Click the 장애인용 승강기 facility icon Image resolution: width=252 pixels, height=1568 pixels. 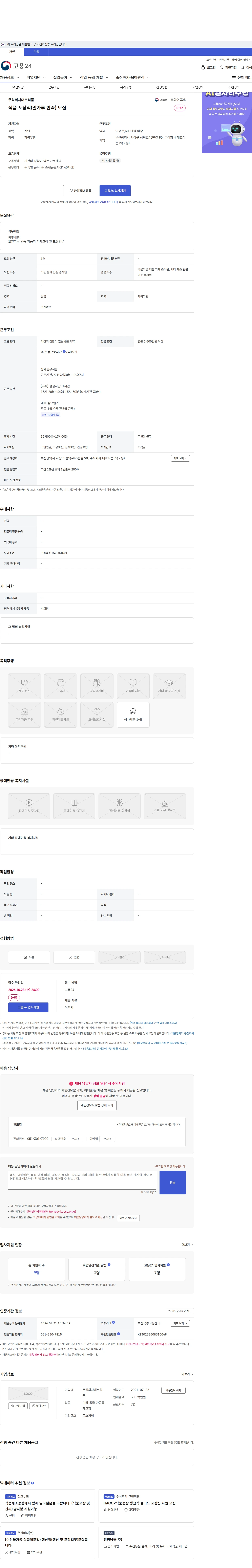point(74,806)
